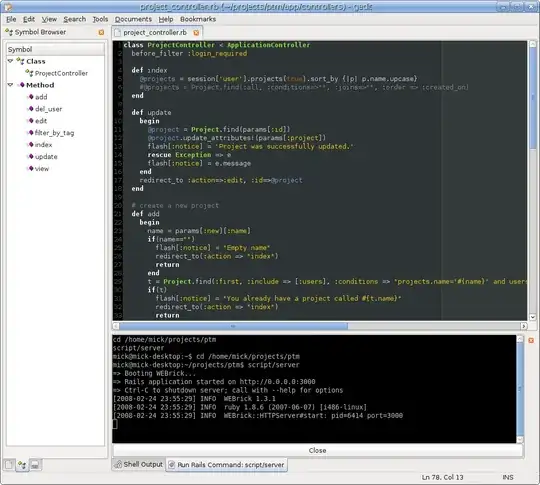The height and width of the screenshot is (485, 540).
Task: Collapse the Class tree node
Action: 10,61
